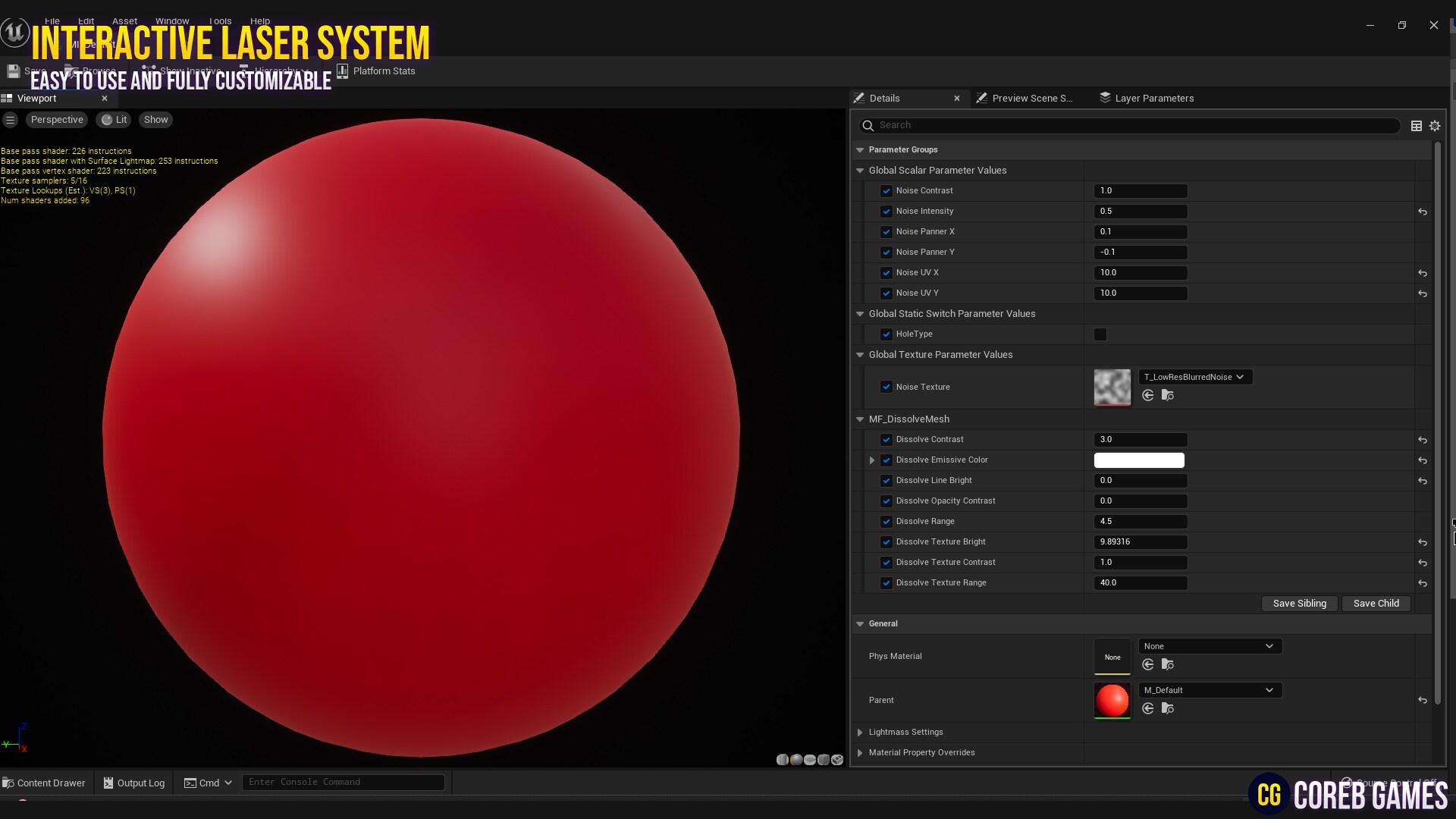Open the T_LowResBlurredNoise texture dropdown
Screen dimensions: 1456x819
coord(1195,377)
